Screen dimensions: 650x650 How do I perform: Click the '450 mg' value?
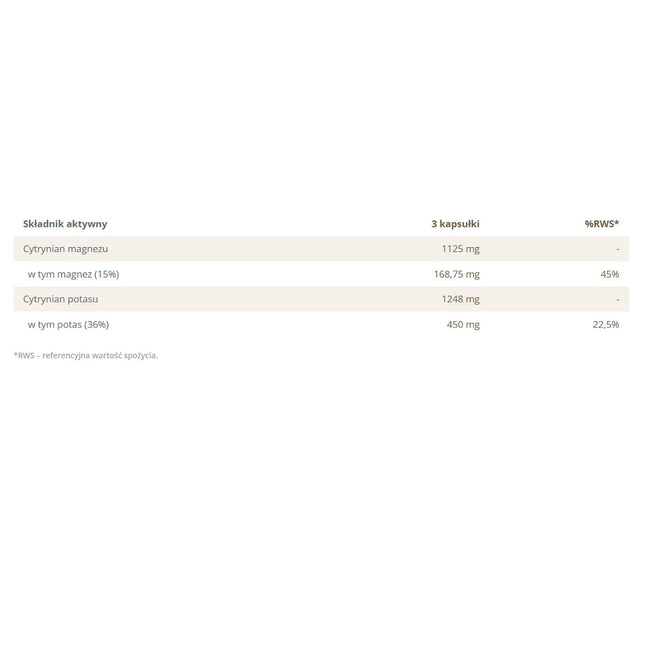pyautogui.click(x=463, y=325)
